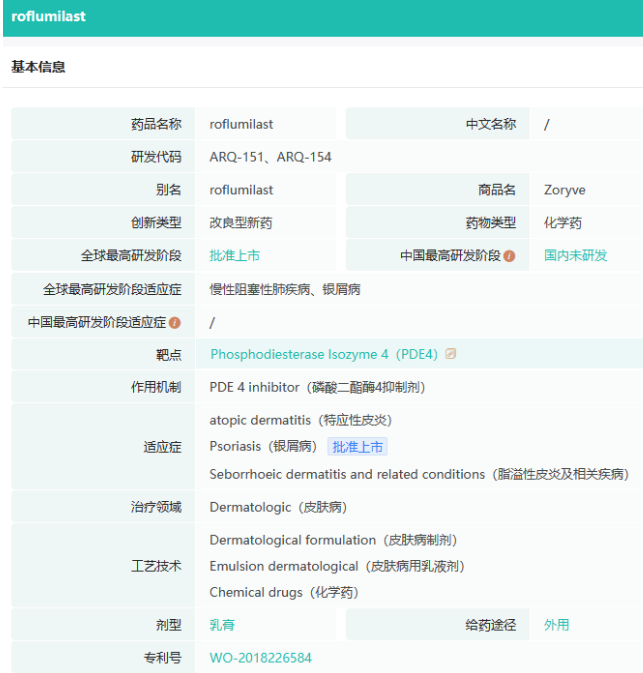The height and width of the screenshot is (673, 643).
Task: Click Emulsion dermatological (皮肤病用乳液剂) text
Action: coord(337,567)
